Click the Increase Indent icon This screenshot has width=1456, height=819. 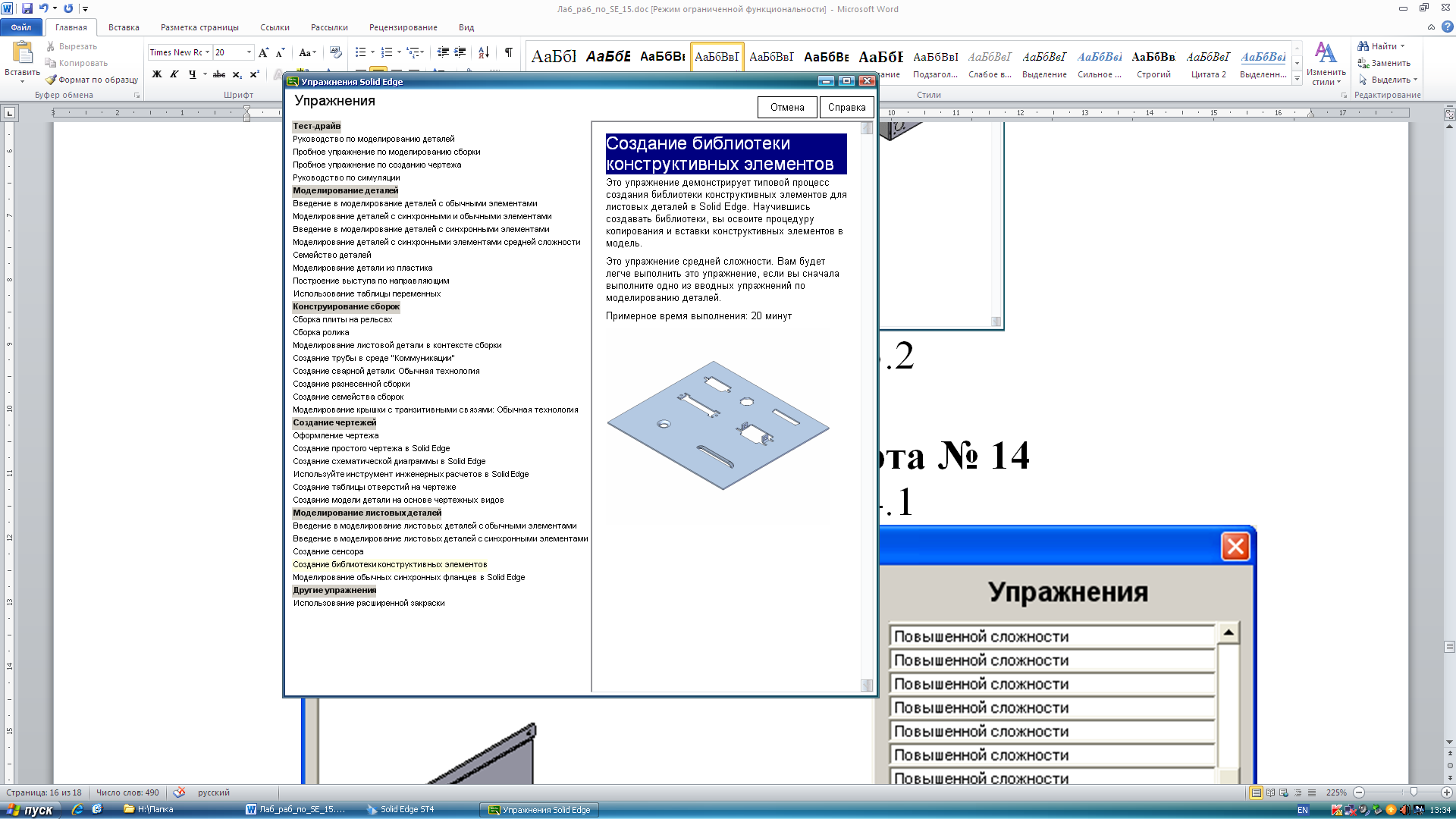tap(460, 52)
